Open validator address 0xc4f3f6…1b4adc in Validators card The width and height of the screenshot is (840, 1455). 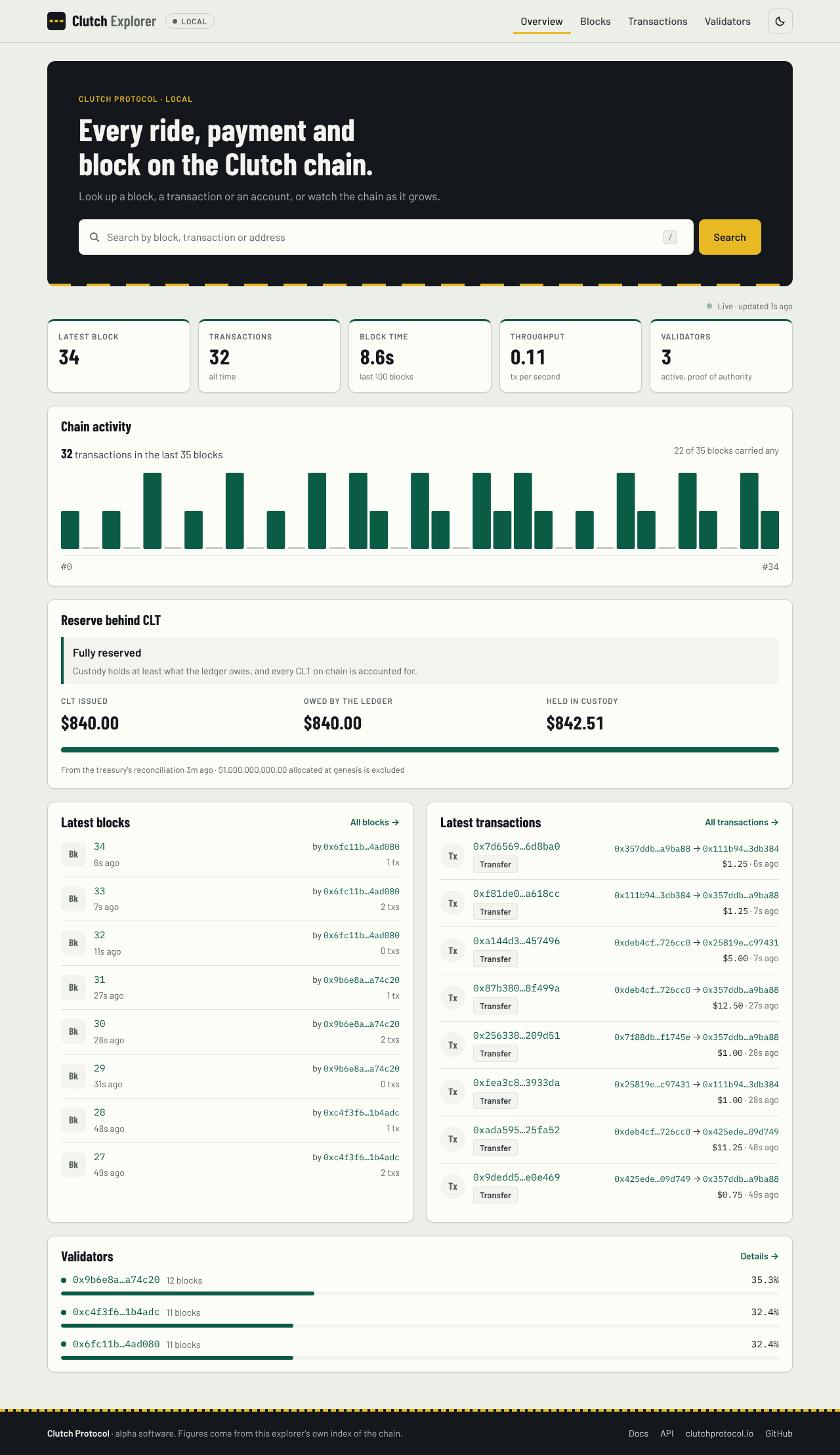[x=116, y=1312]
